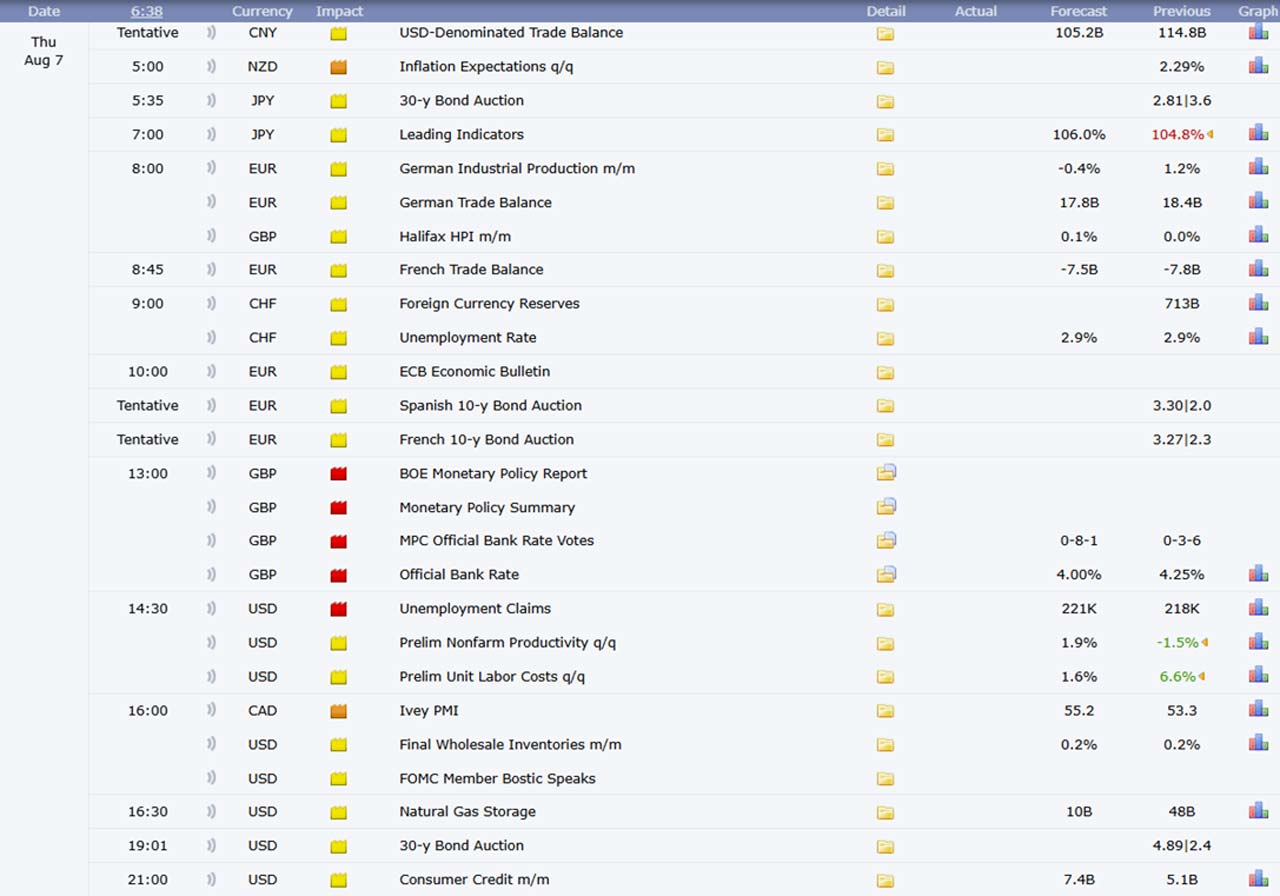Screen dimensions: 1280x896
Task: Click the Impact column header
Action: 340,11
